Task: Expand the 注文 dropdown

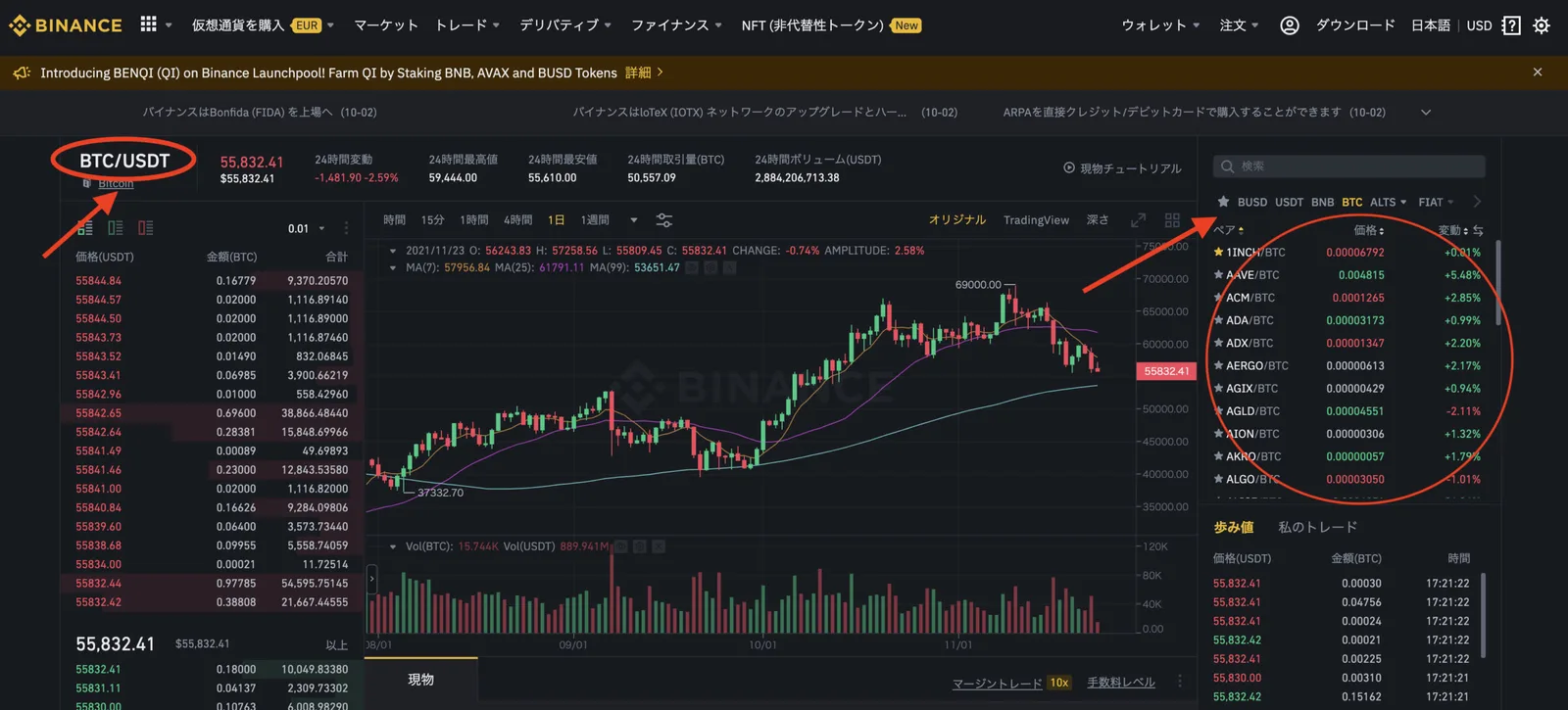Action: click(1239, 25)
